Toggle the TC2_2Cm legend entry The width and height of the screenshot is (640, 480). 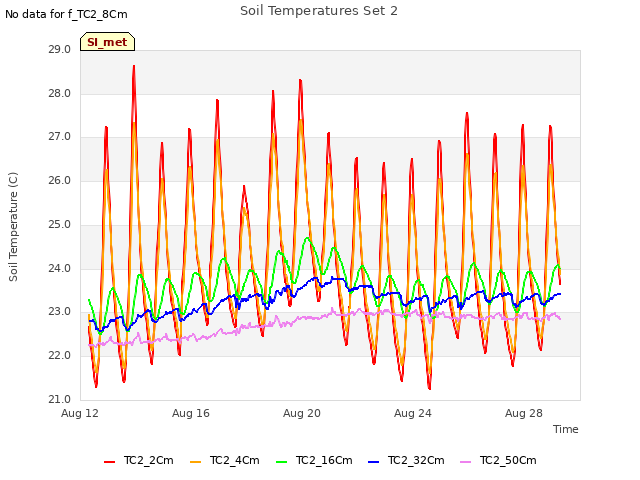[139, 461]
